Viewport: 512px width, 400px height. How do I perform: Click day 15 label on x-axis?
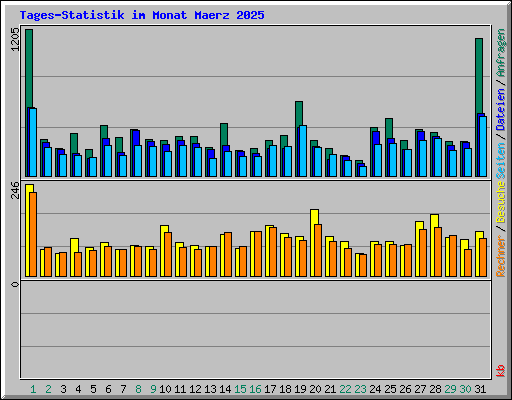[240, 389]
